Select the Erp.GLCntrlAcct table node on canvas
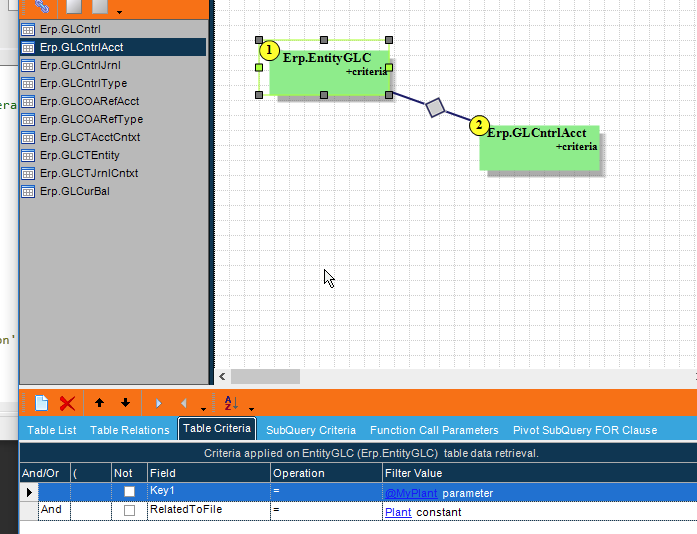Screen dimensions: 697x534 pos(540,148)
